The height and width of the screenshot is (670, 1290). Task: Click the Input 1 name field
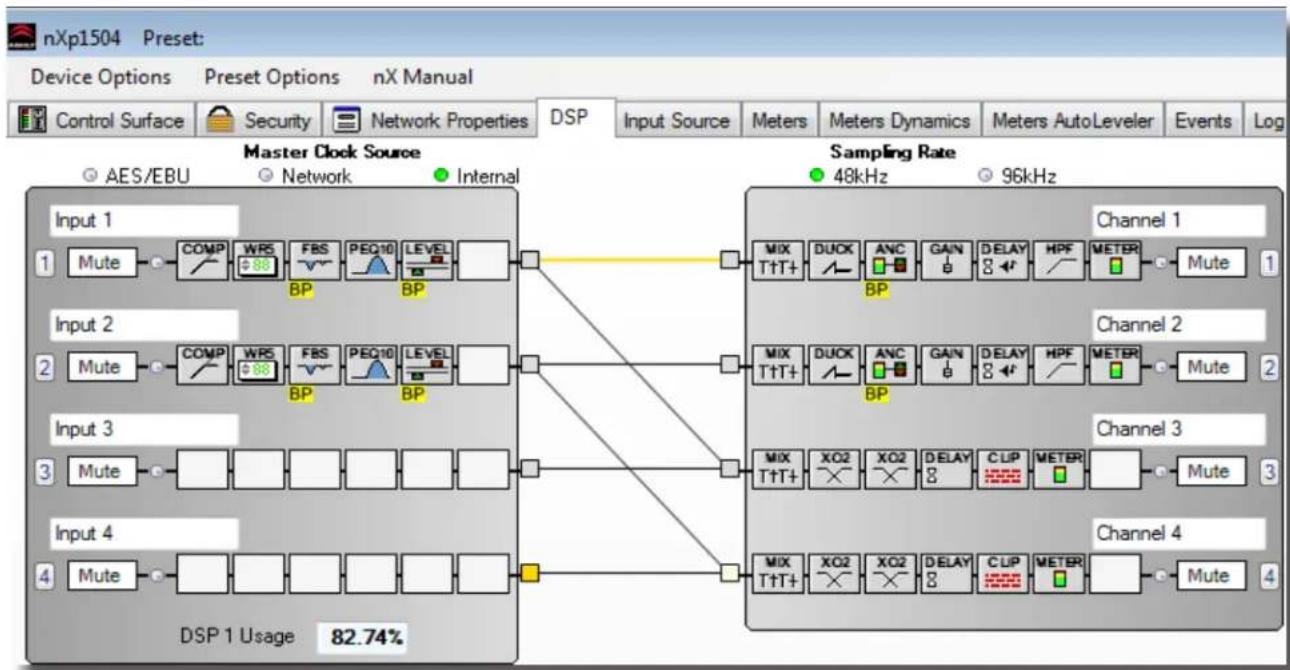(x=143, y=221)
